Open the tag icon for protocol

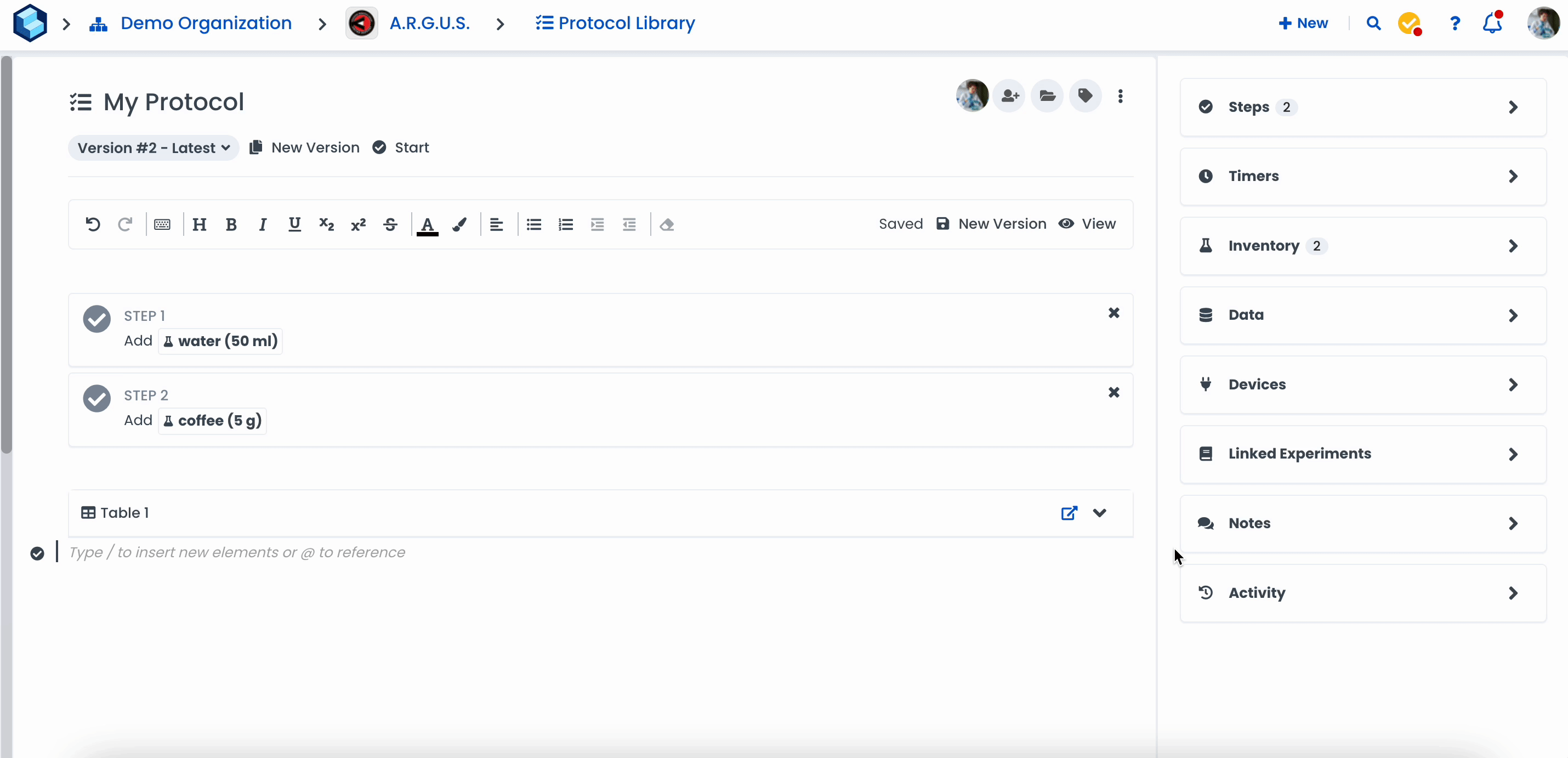coord(1084,95)
